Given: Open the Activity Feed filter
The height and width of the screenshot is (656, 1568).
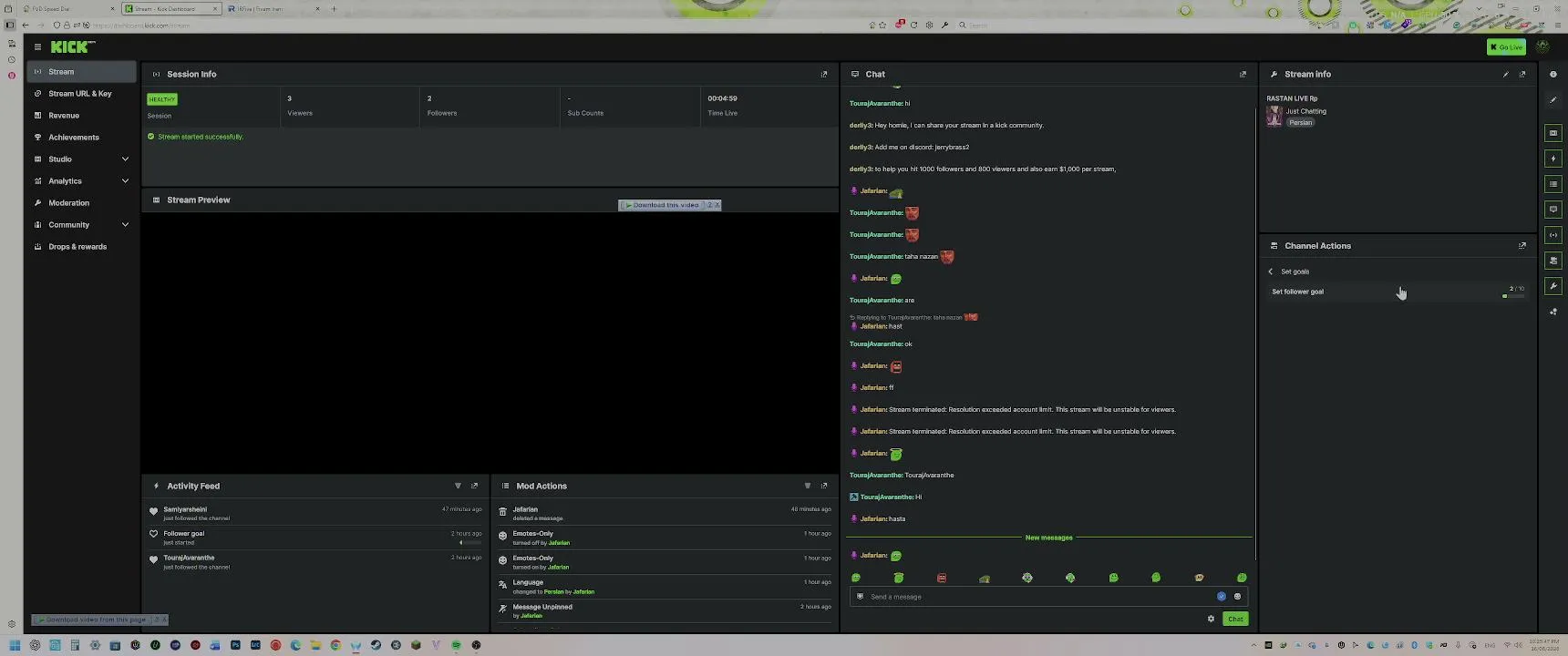Looking at the screenshot, I should [458, 487].
